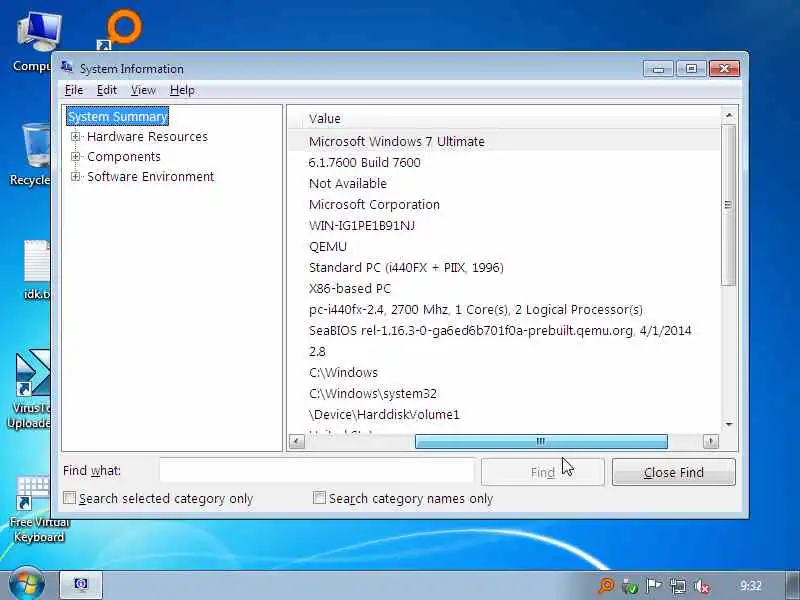
Task: Click the Find what text field
Action: [317, 470]
